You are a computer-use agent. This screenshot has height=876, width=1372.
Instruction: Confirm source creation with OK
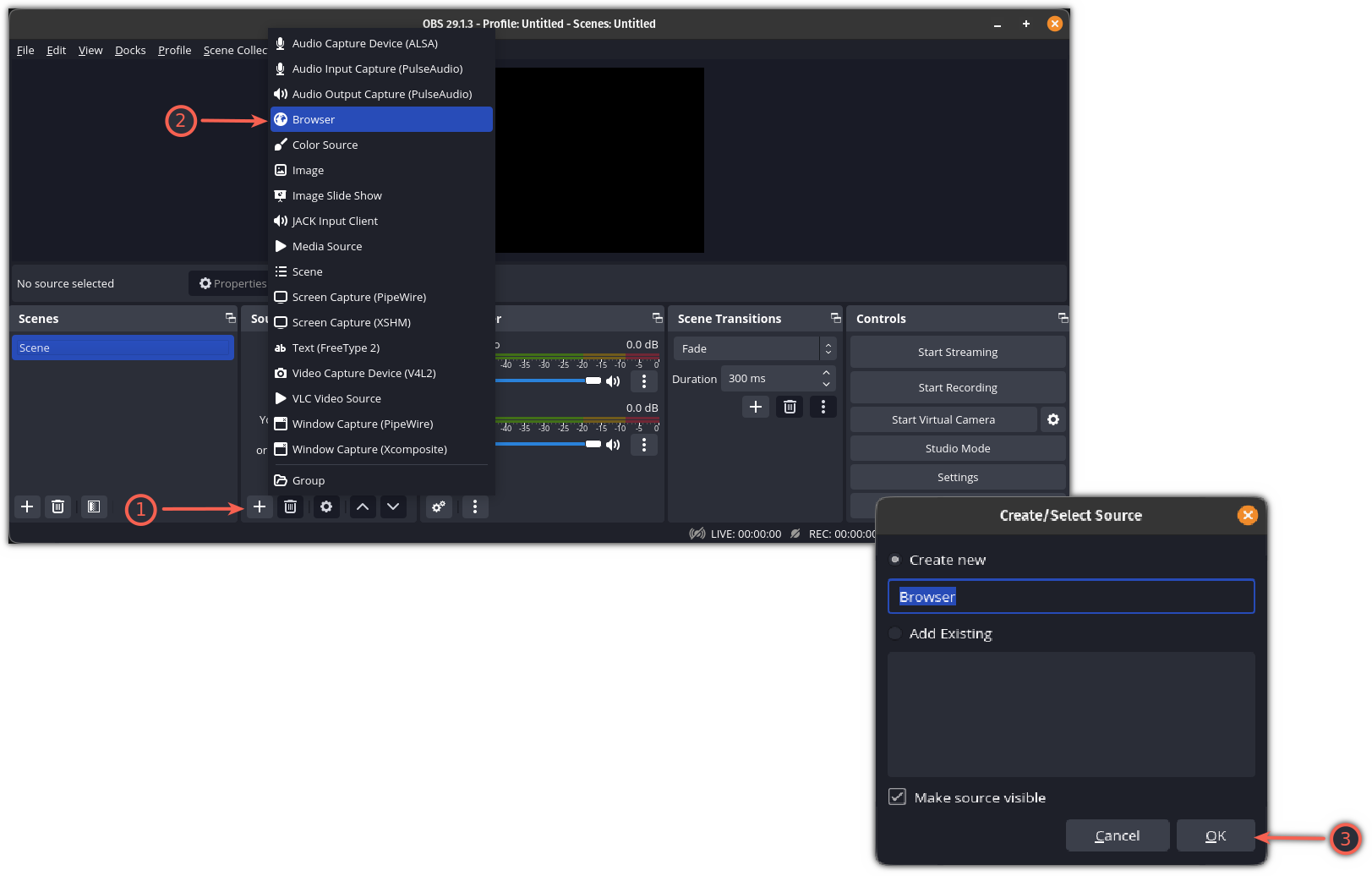[1216, 835]
